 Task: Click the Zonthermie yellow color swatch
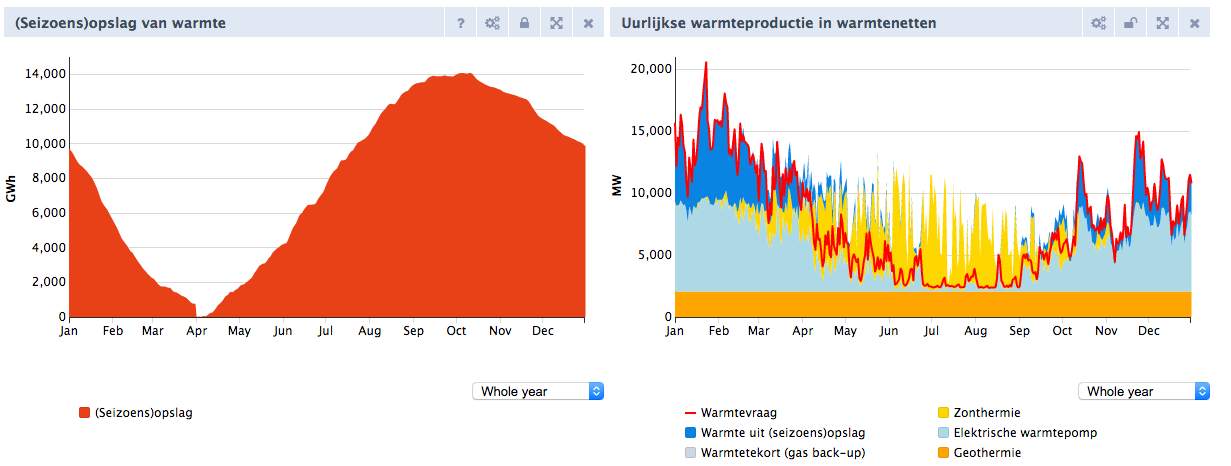point(943,412)
